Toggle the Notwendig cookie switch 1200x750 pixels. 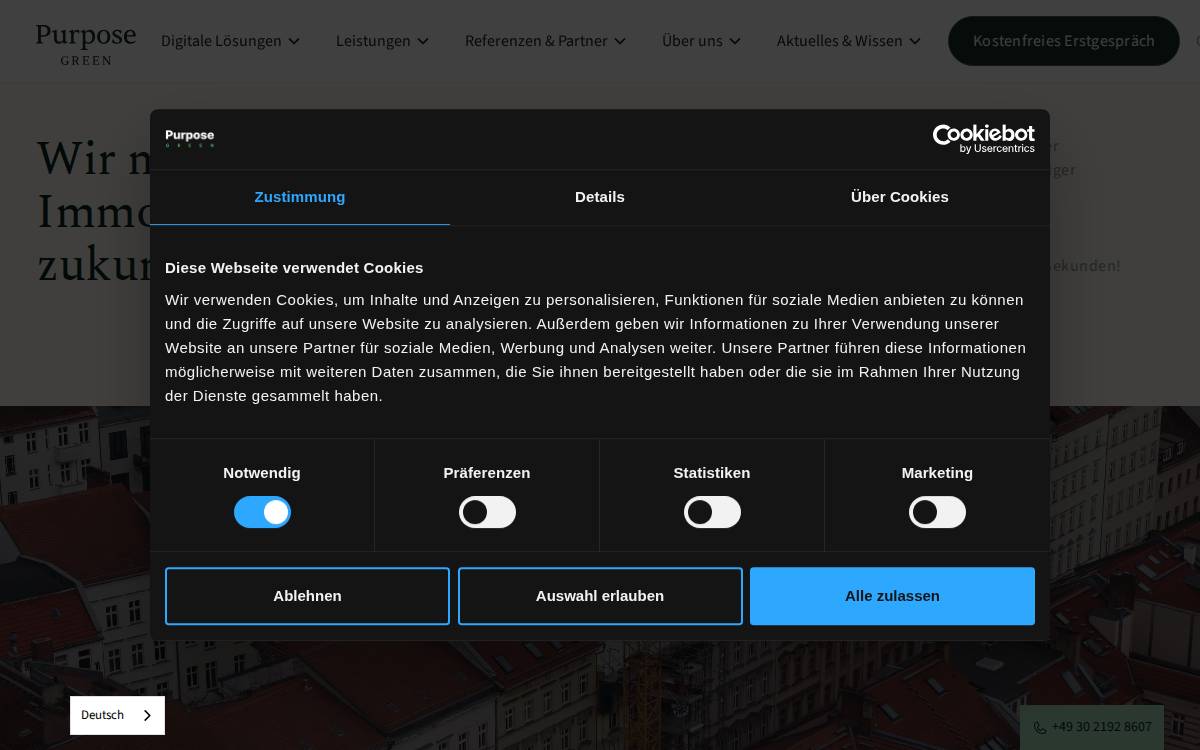coord(262,512)
